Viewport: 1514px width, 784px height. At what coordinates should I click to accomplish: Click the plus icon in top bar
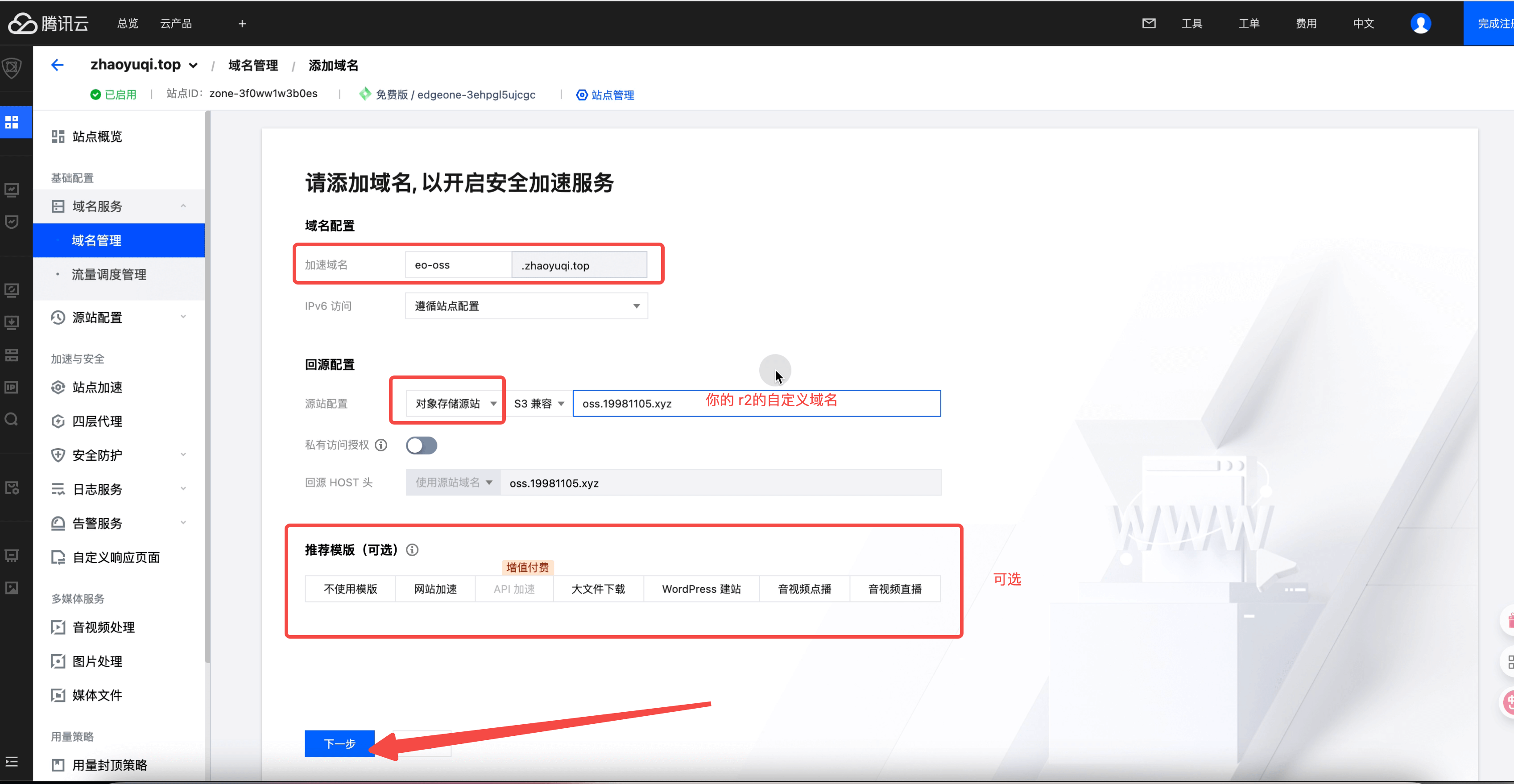point(242,24)
